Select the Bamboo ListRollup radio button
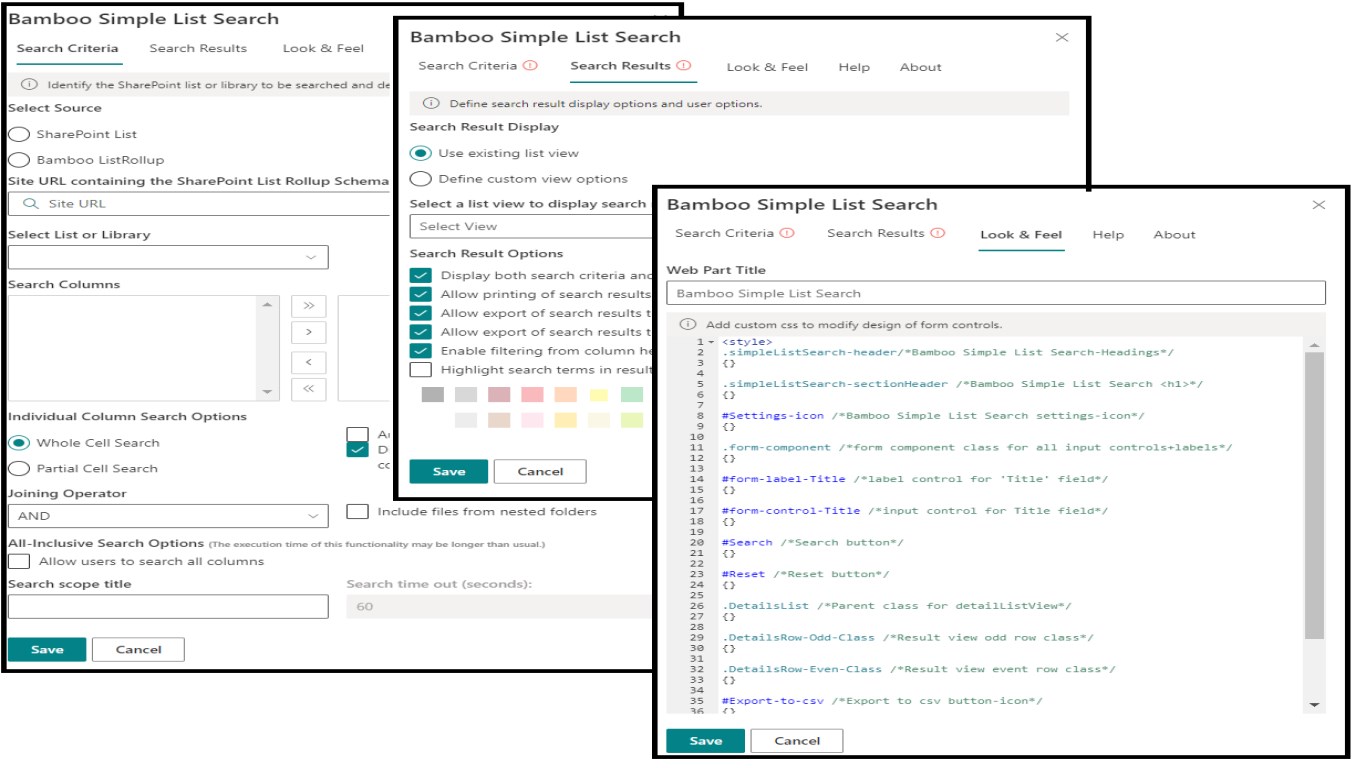1366x768 pixels. [x=19, y=160]
